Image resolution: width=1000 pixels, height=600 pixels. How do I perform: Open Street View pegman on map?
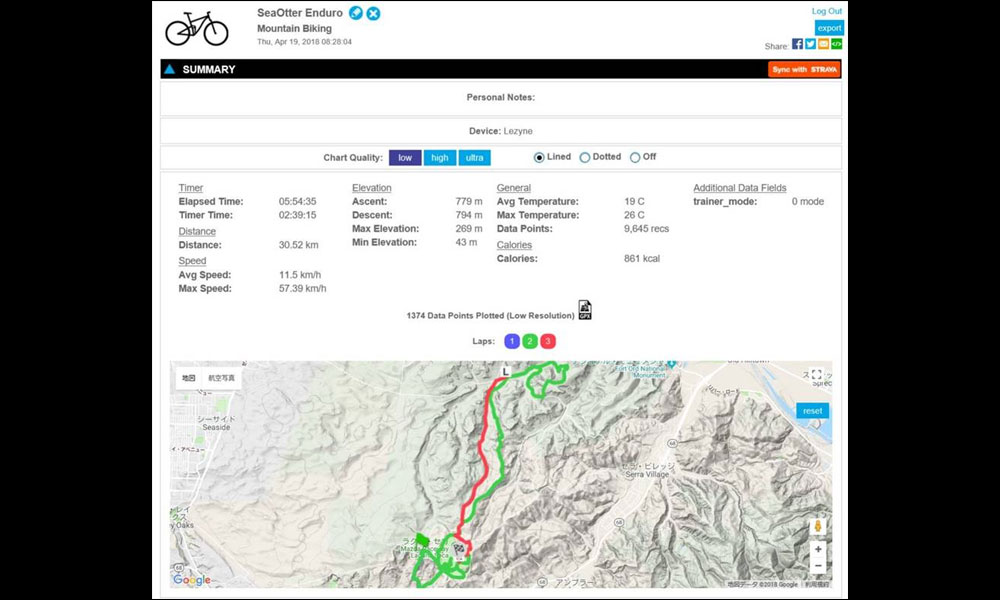click(818, 527)
